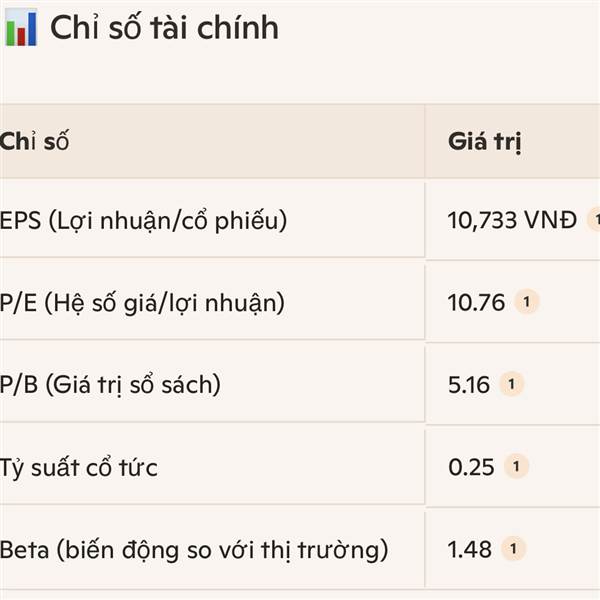Screen dimensions: 600x600
Task: Click the Beta (biến động so với thị trường) label
Action: [x=194, y=550]
